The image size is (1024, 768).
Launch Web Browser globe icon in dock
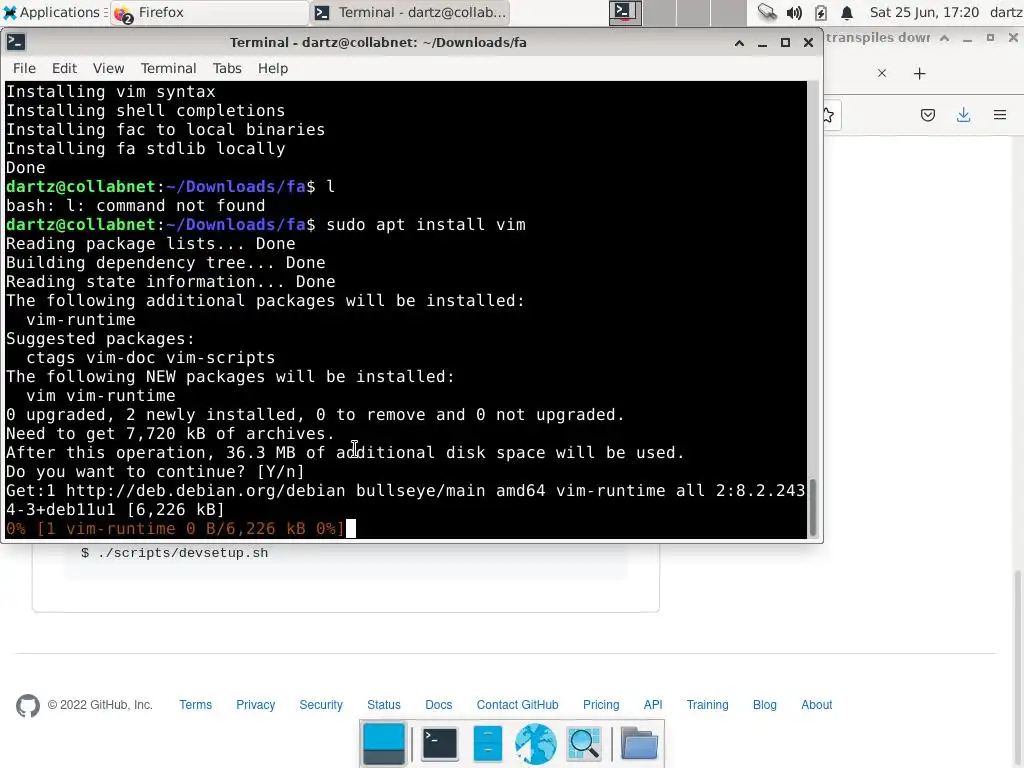pyautogui.click(x=536, y=744)
